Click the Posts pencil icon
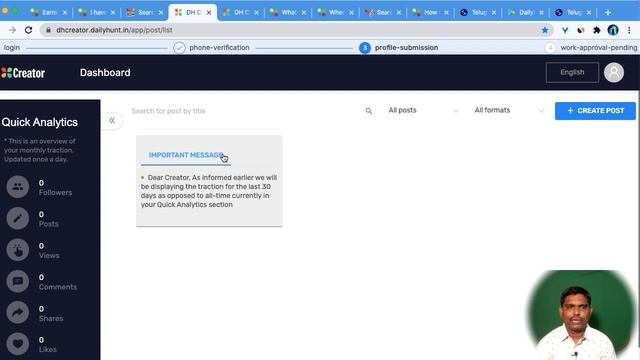 (18, 218)
